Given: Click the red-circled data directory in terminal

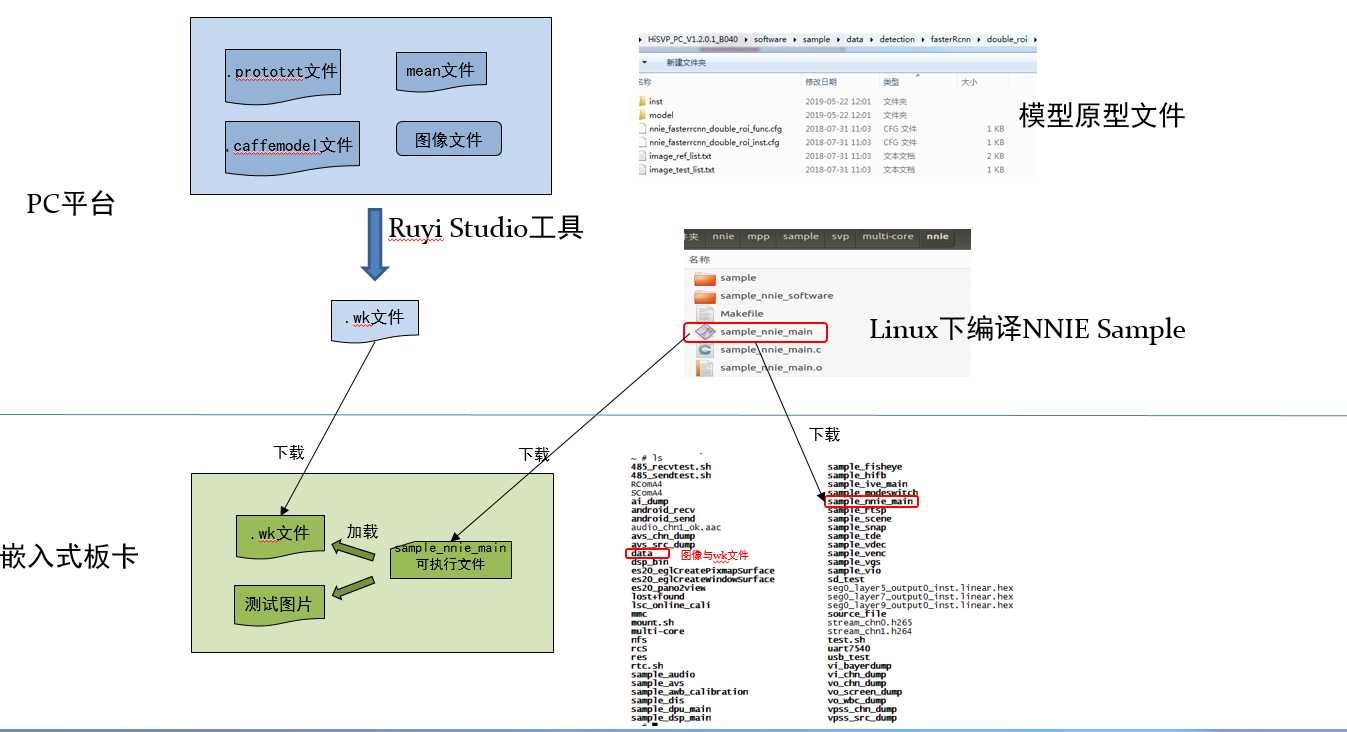Looking at the screenshot, I should tap(640, 553).
